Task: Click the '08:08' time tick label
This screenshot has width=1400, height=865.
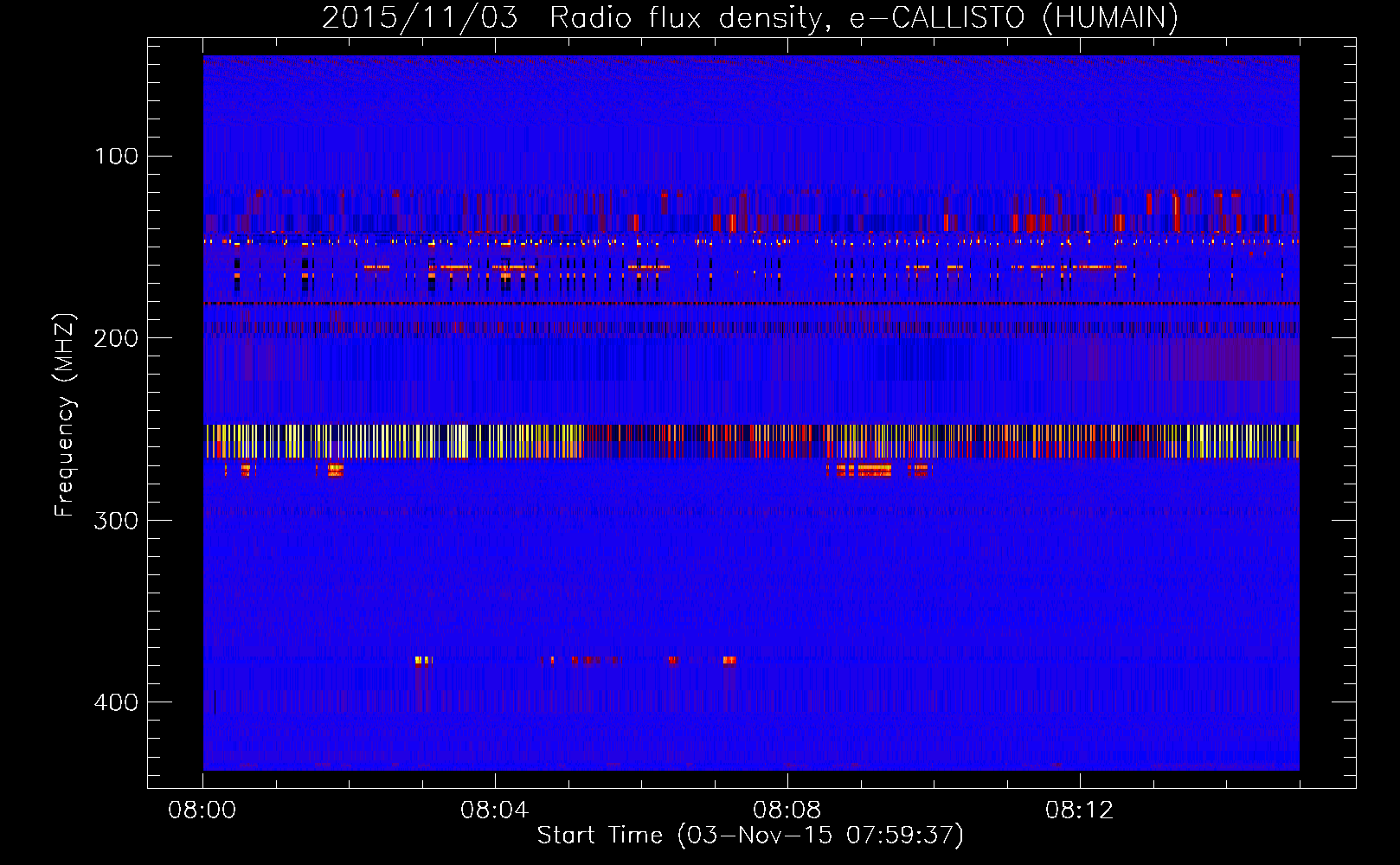Action: [x=787, y=811]
